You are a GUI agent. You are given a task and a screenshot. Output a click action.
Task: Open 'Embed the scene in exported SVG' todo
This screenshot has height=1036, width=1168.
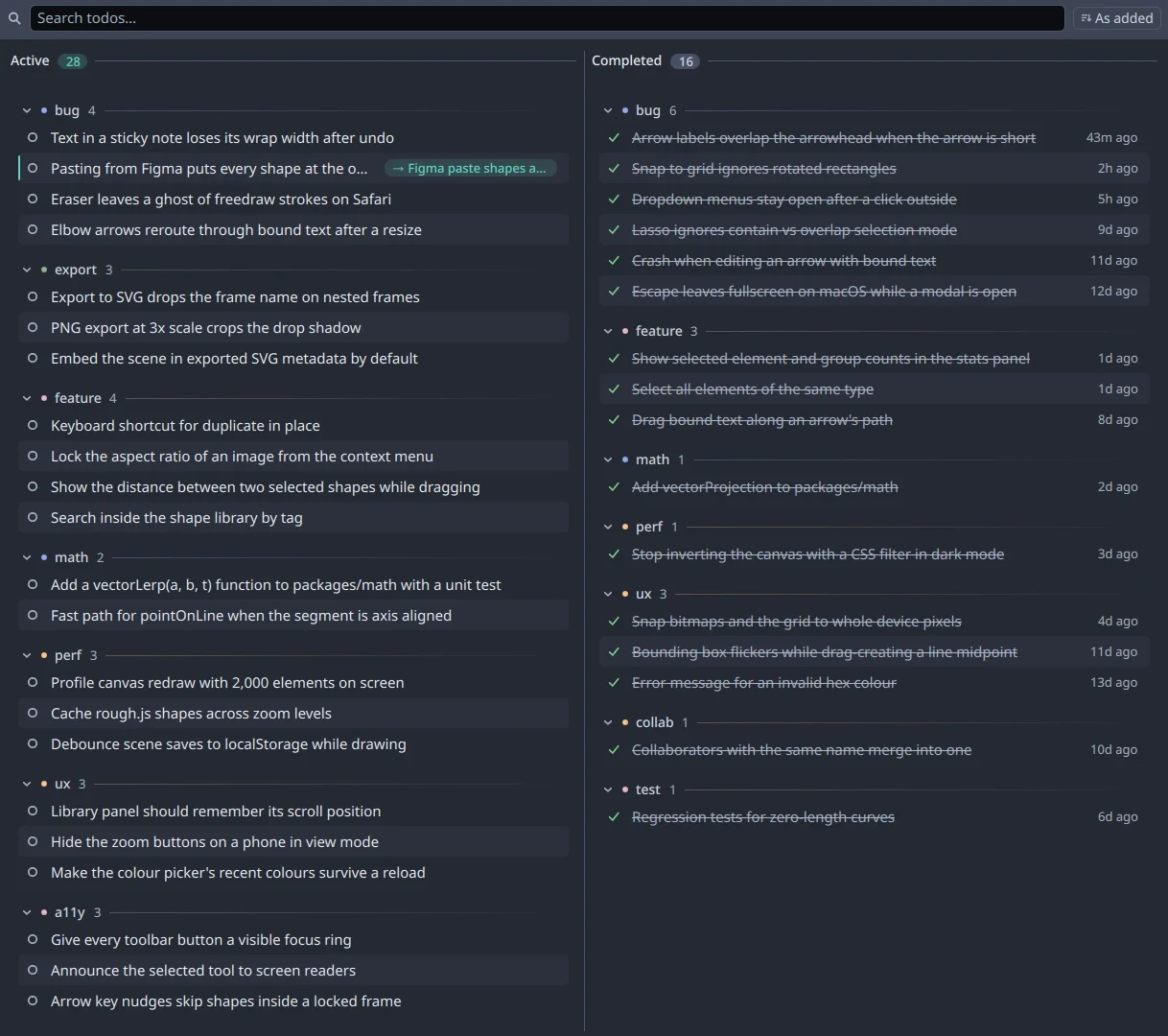(293, 358)
